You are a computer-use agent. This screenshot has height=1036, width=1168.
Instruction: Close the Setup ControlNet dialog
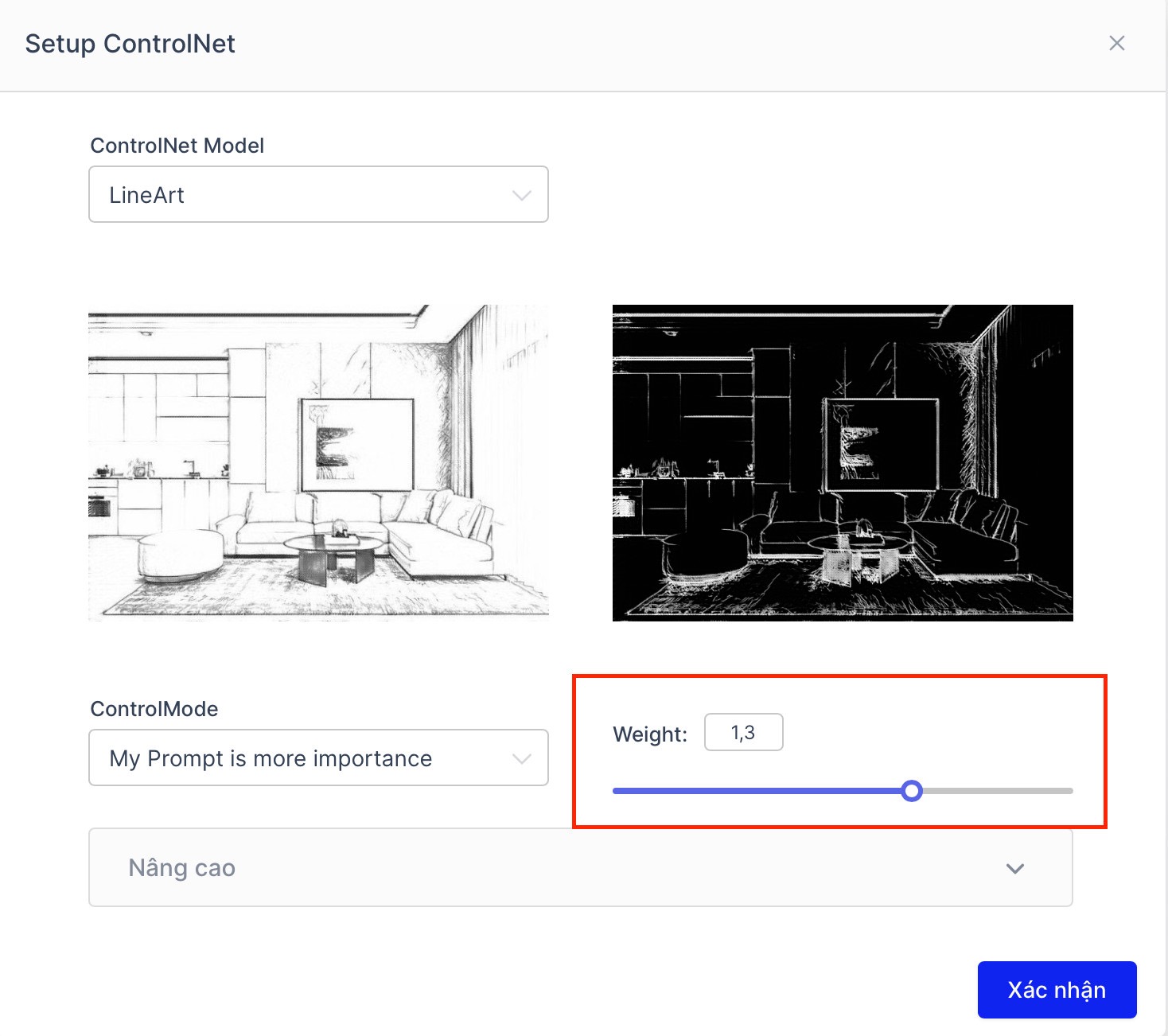coord(1116,43)
